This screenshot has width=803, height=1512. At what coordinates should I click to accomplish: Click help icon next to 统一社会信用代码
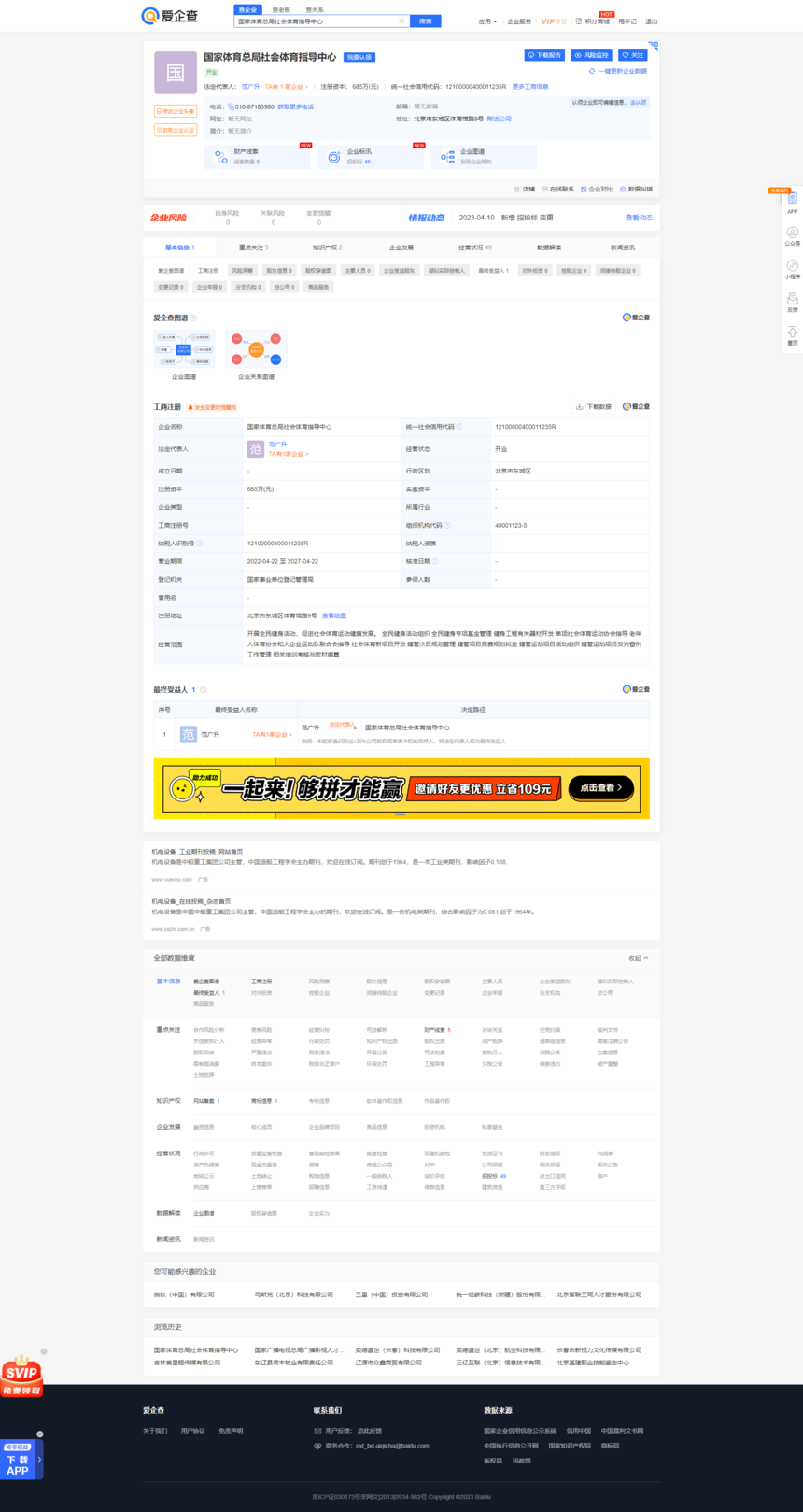(x=459, y=427)
